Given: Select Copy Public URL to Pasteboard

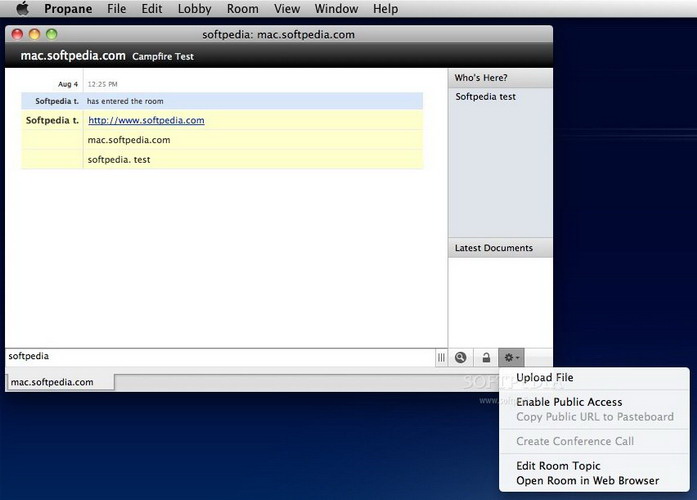Looking at the screenshot, I should click(594, 417).
